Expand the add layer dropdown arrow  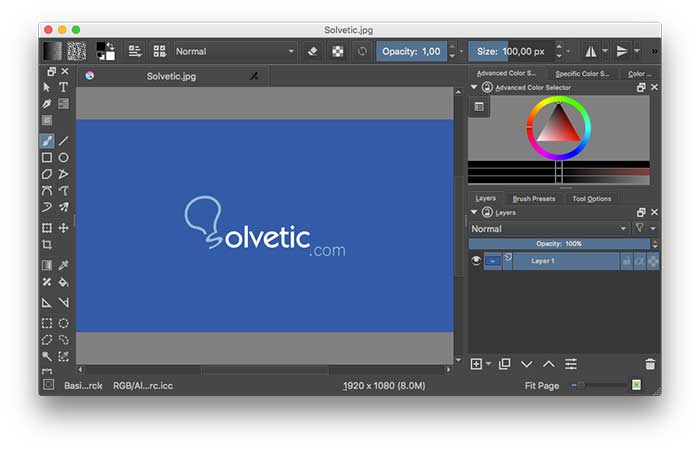(488, 364)
